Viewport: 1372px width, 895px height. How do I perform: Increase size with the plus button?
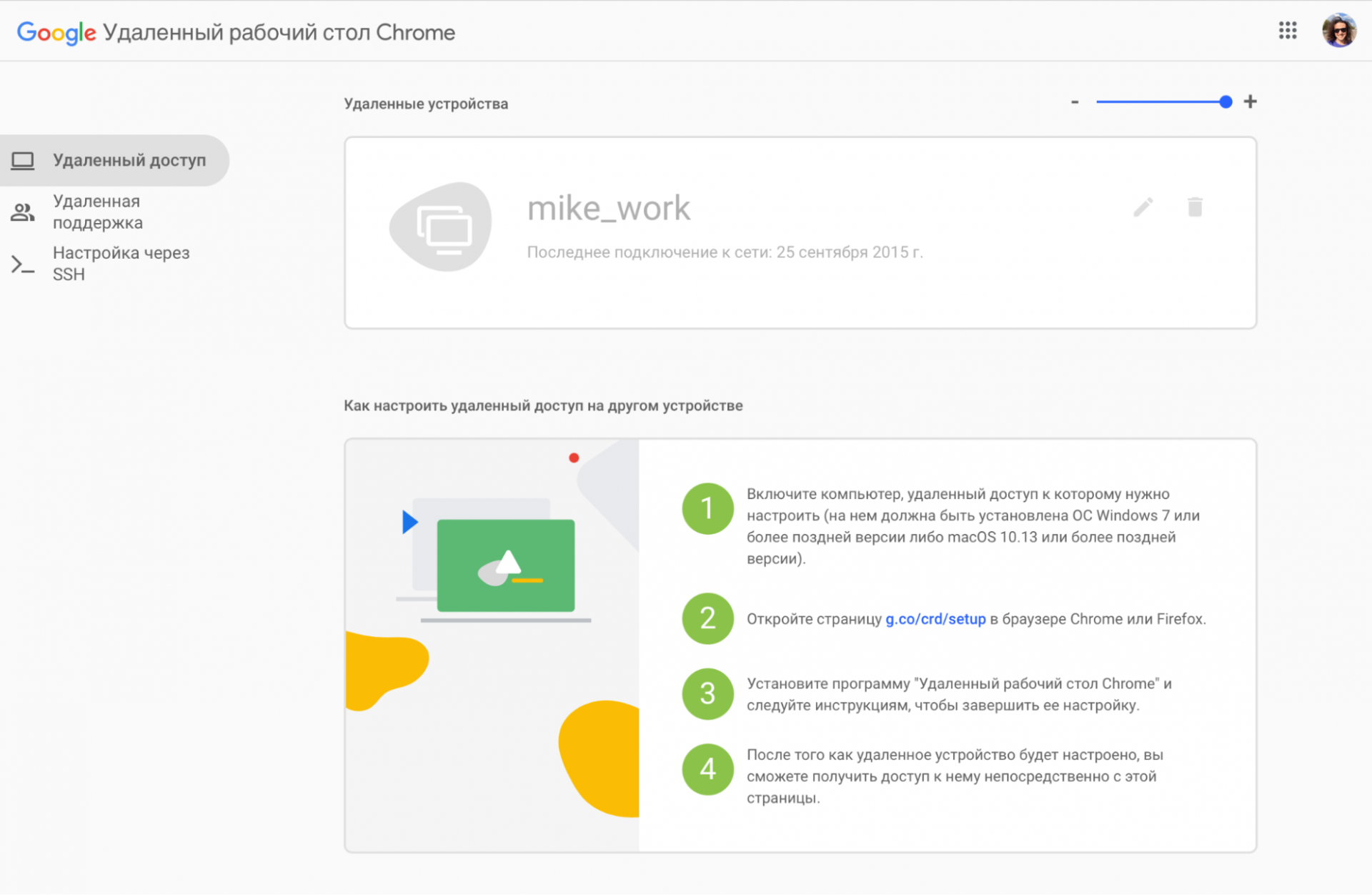click(1250, 102)
